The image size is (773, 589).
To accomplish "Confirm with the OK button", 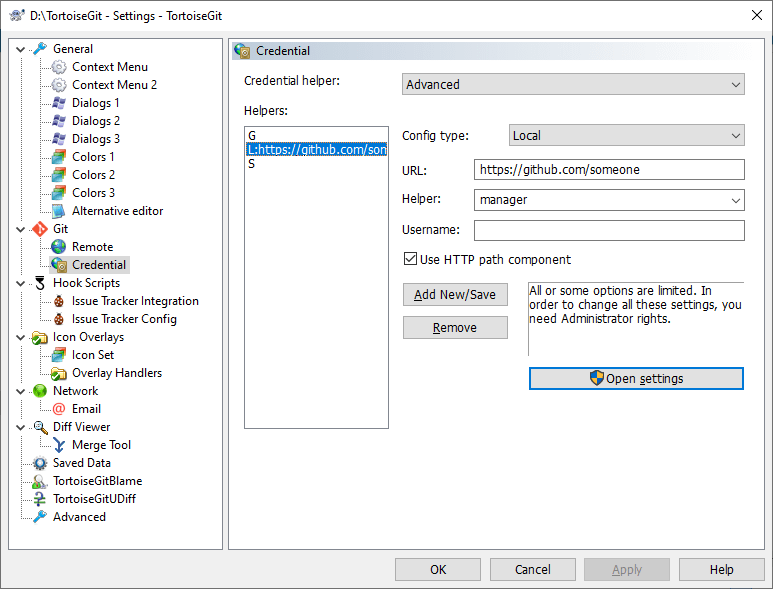I will coord(438,569).
